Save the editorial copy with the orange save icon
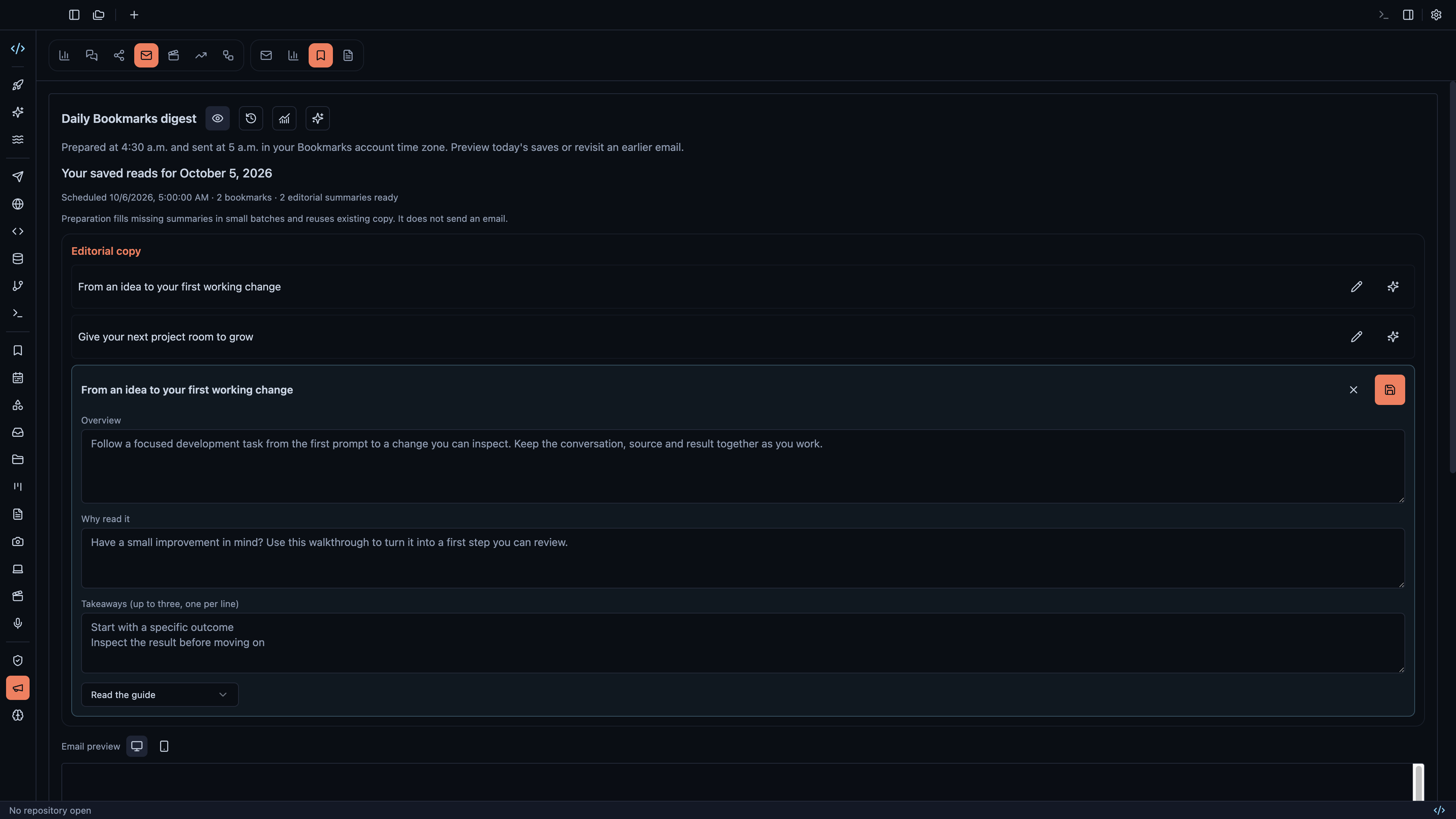 [1389, 389]
